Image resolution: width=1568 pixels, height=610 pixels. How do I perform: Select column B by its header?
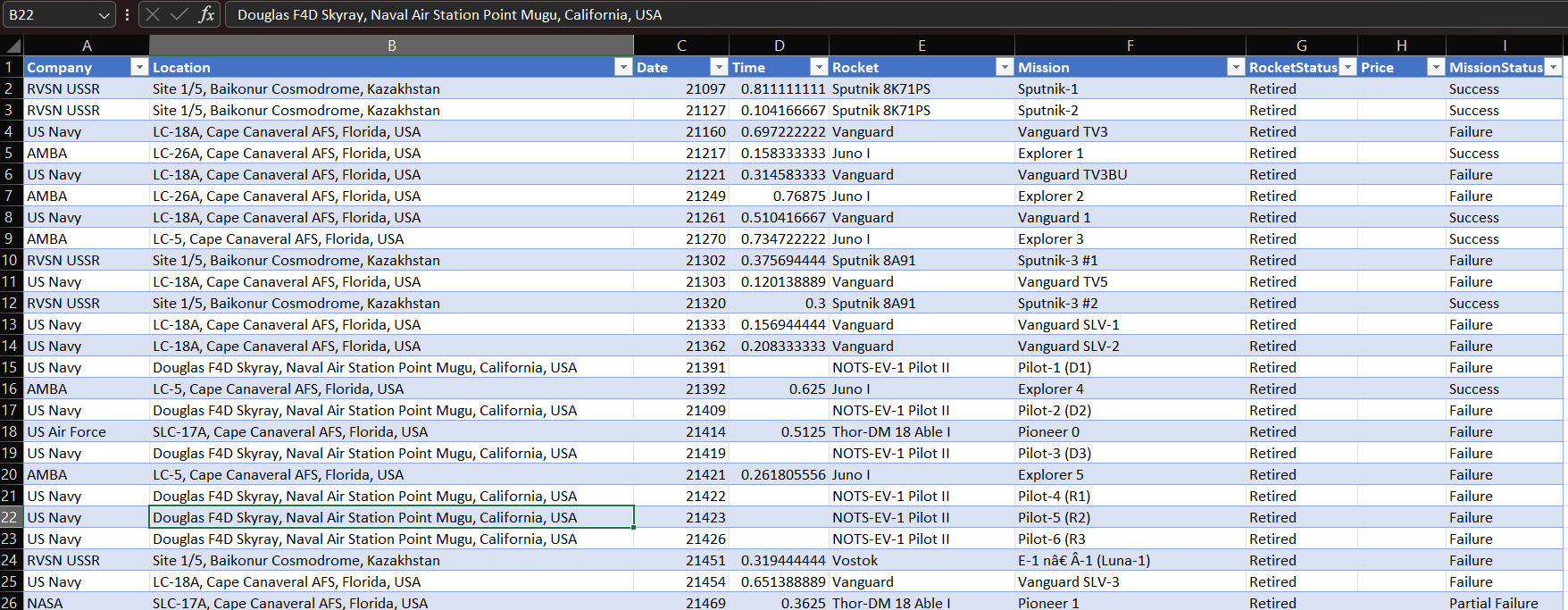point(391,46)
